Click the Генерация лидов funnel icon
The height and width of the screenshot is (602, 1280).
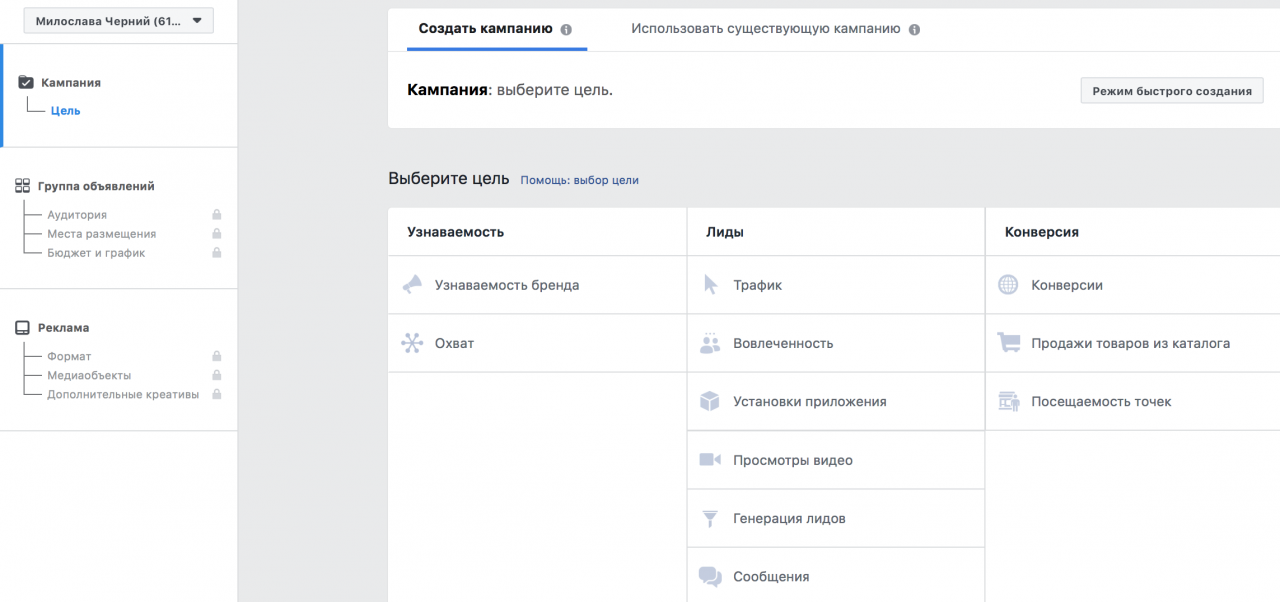pos(711,518)
